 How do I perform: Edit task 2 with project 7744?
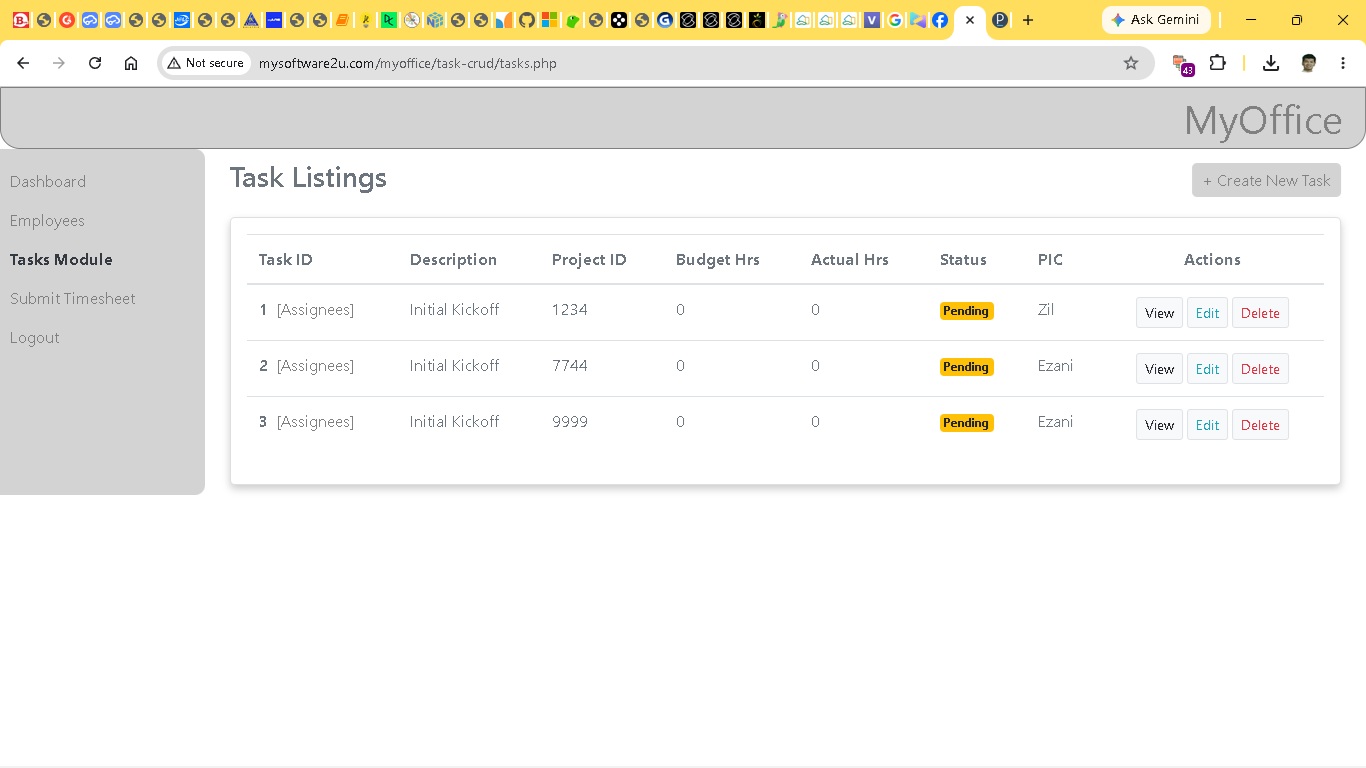tap(1207, 369)
